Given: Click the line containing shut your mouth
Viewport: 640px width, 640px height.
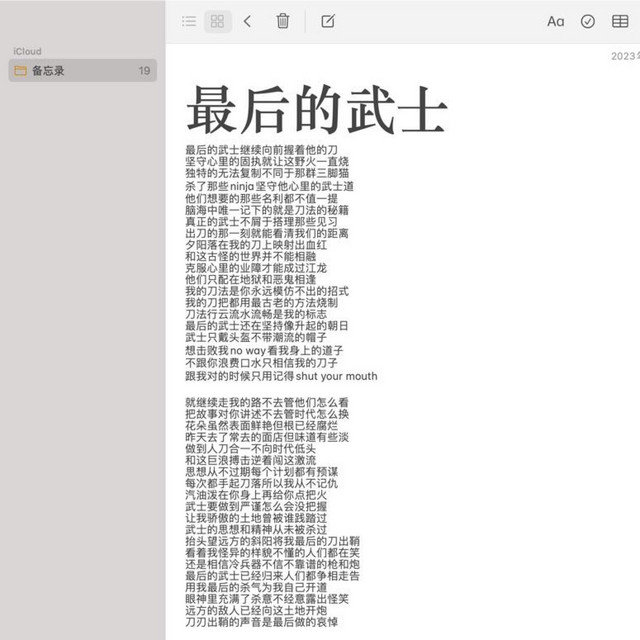Looking at the screenshot, I should [281, 377].
